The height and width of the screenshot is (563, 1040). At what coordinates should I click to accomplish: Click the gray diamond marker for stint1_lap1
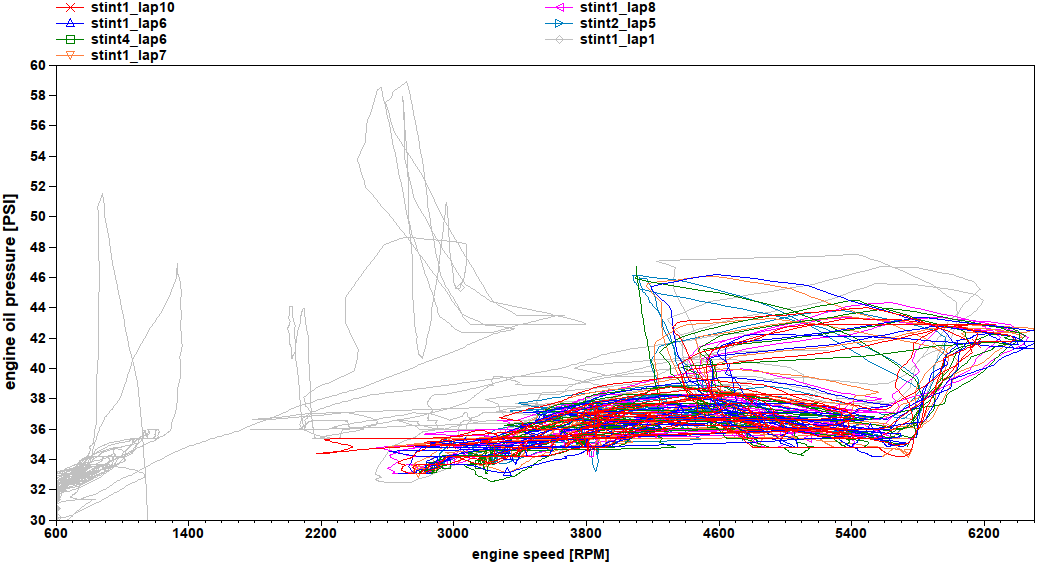(x=561, y=39)
